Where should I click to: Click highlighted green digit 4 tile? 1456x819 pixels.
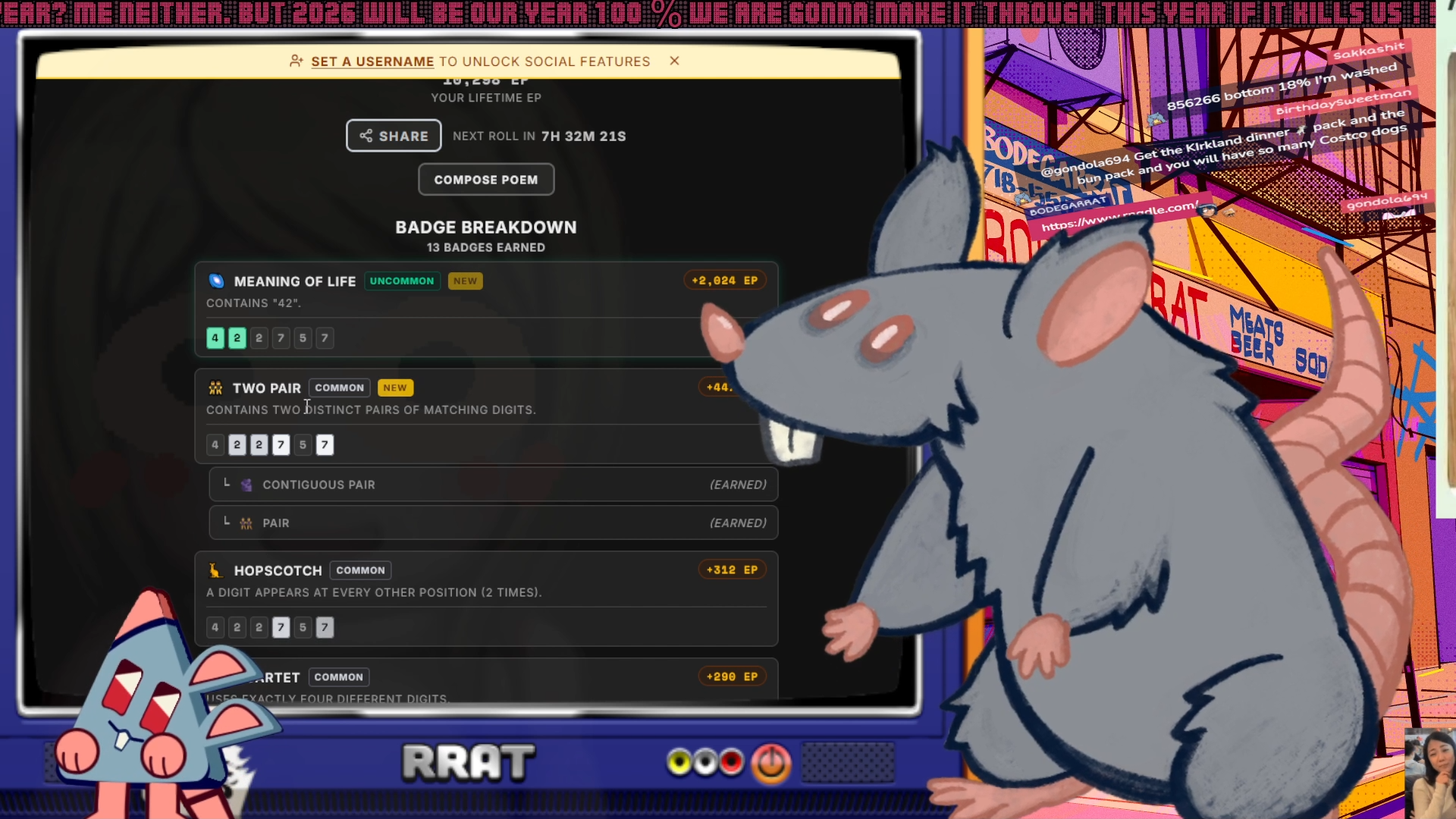coord(215,338)
